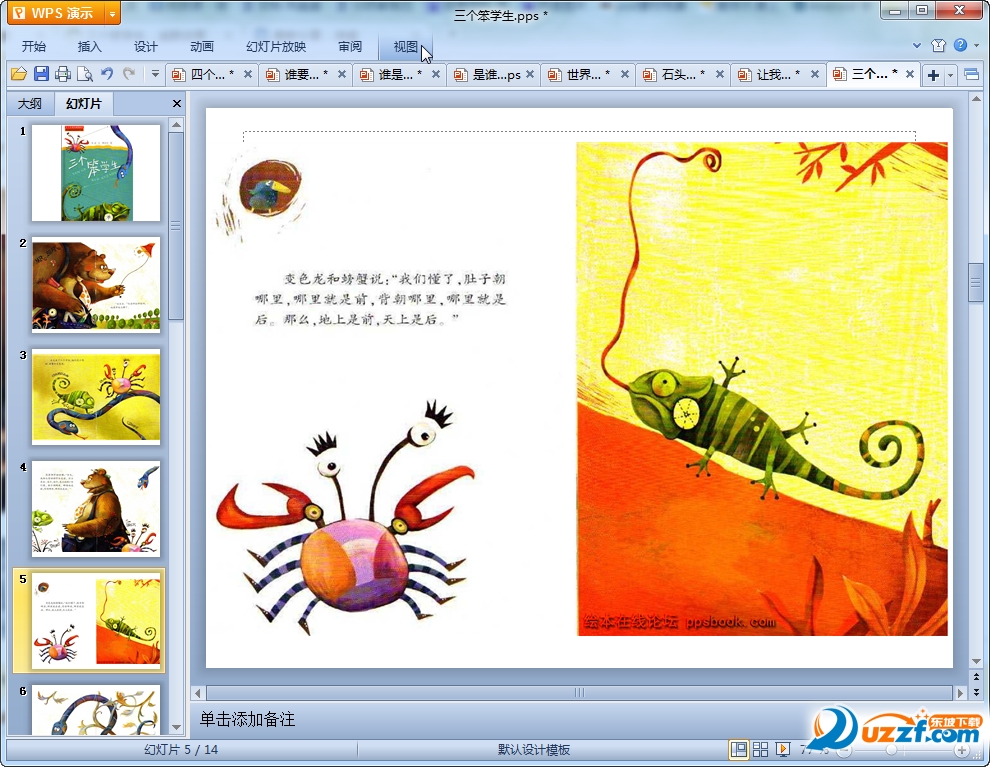Open the 开始 ribbon tab
Screen dimensions: 990x767
pyautogui.click(x=33, y=47)
